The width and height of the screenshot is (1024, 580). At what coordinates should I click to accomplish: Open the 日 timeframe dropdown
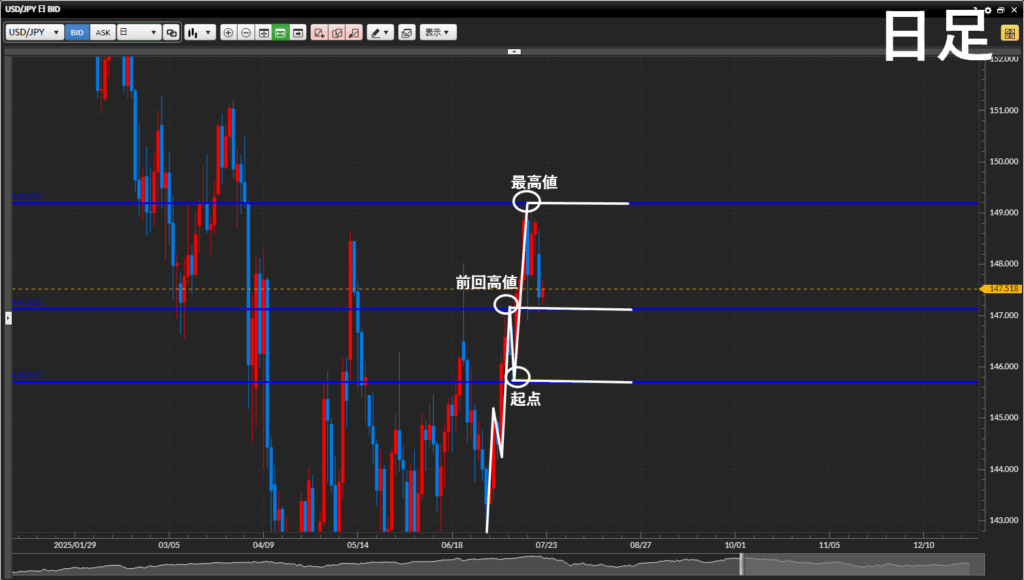coord(139,32)
